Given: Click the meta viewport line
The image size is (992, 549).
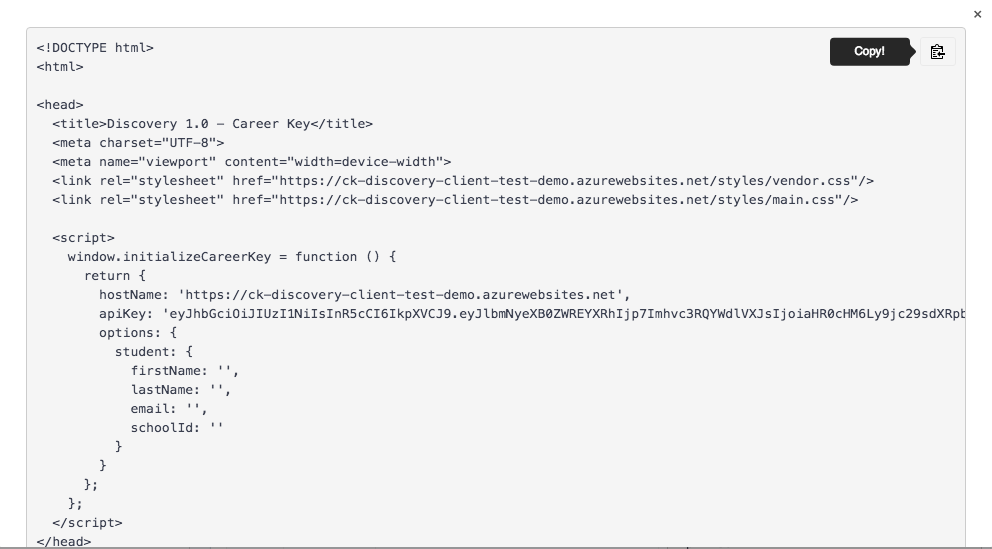Looking at the screenshot, I should [x=252, y=162].
